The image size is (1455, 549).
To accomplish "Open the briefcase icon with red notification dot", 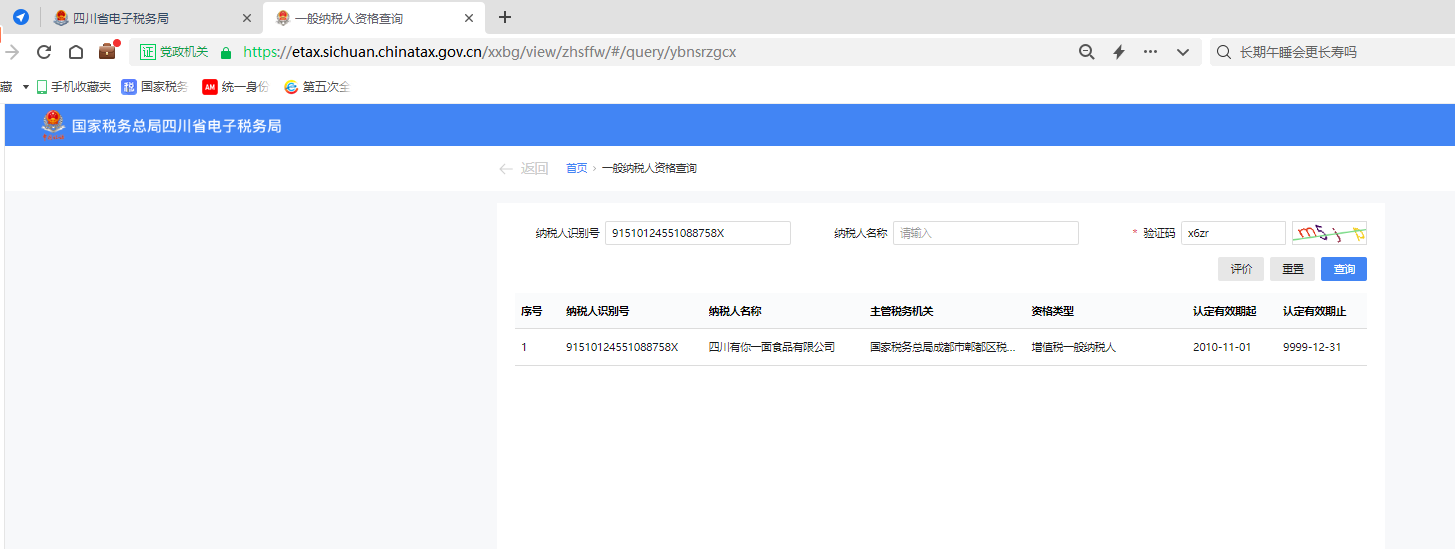I will 107,51.
